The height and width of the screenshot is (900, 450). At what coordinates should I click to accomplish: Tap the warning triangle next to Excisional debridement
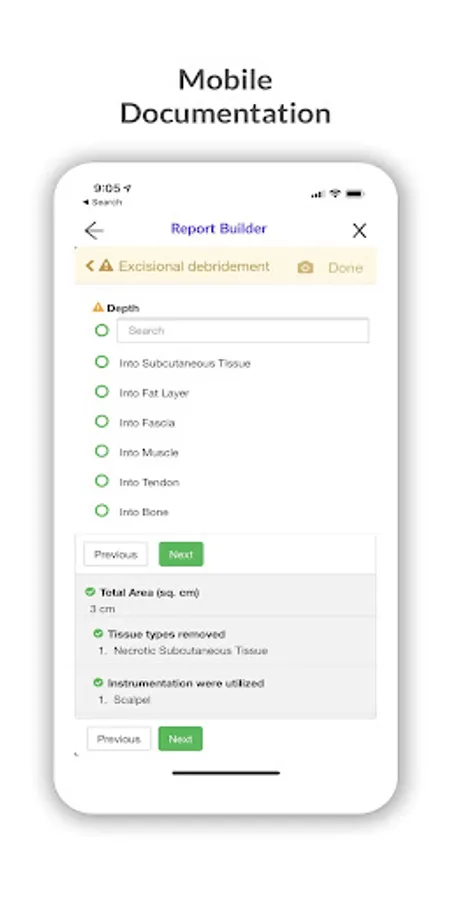106,266
